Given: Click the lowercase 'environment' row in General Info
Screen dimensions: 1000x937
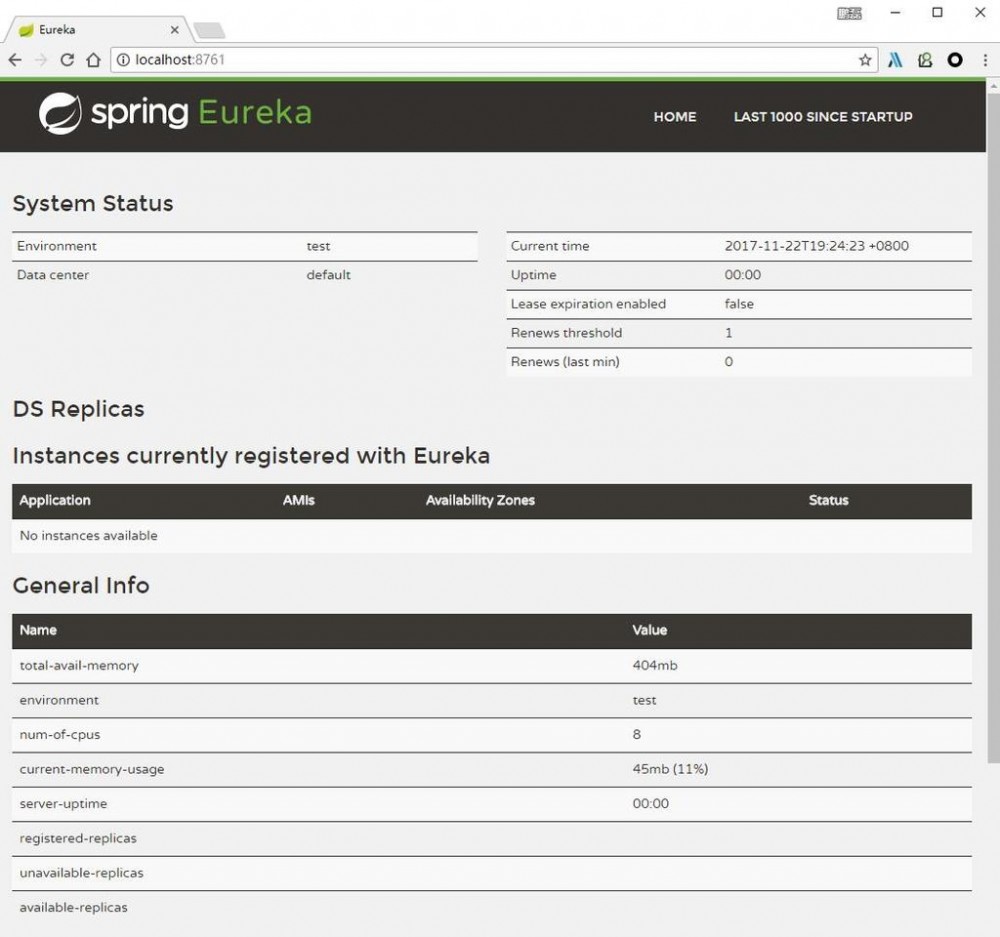Looking at the screenshot, I should (x=492, y=700).
